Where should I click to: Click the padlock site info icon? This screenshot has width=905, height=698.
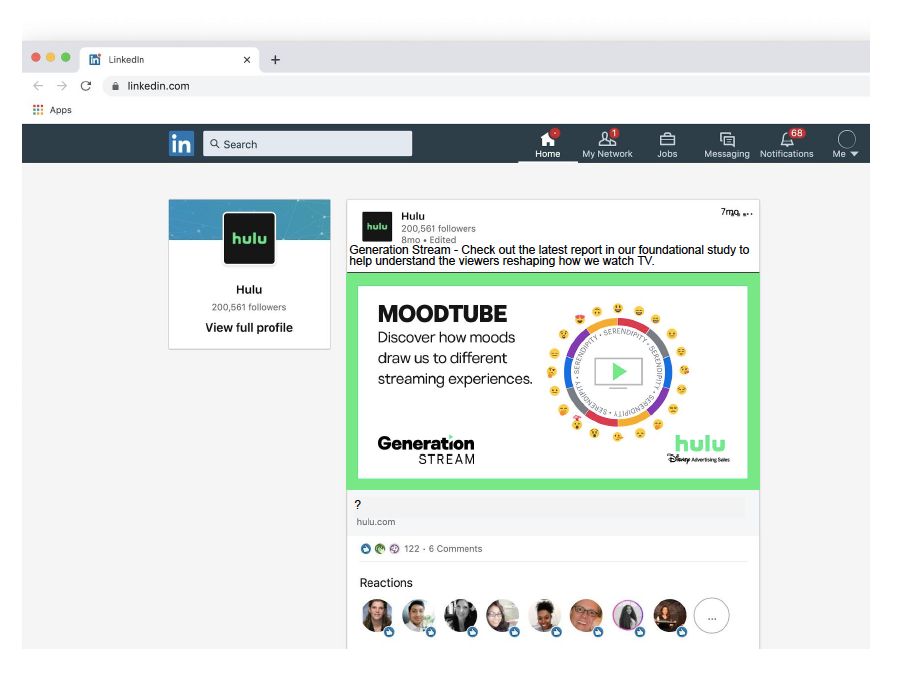(115, 86)
